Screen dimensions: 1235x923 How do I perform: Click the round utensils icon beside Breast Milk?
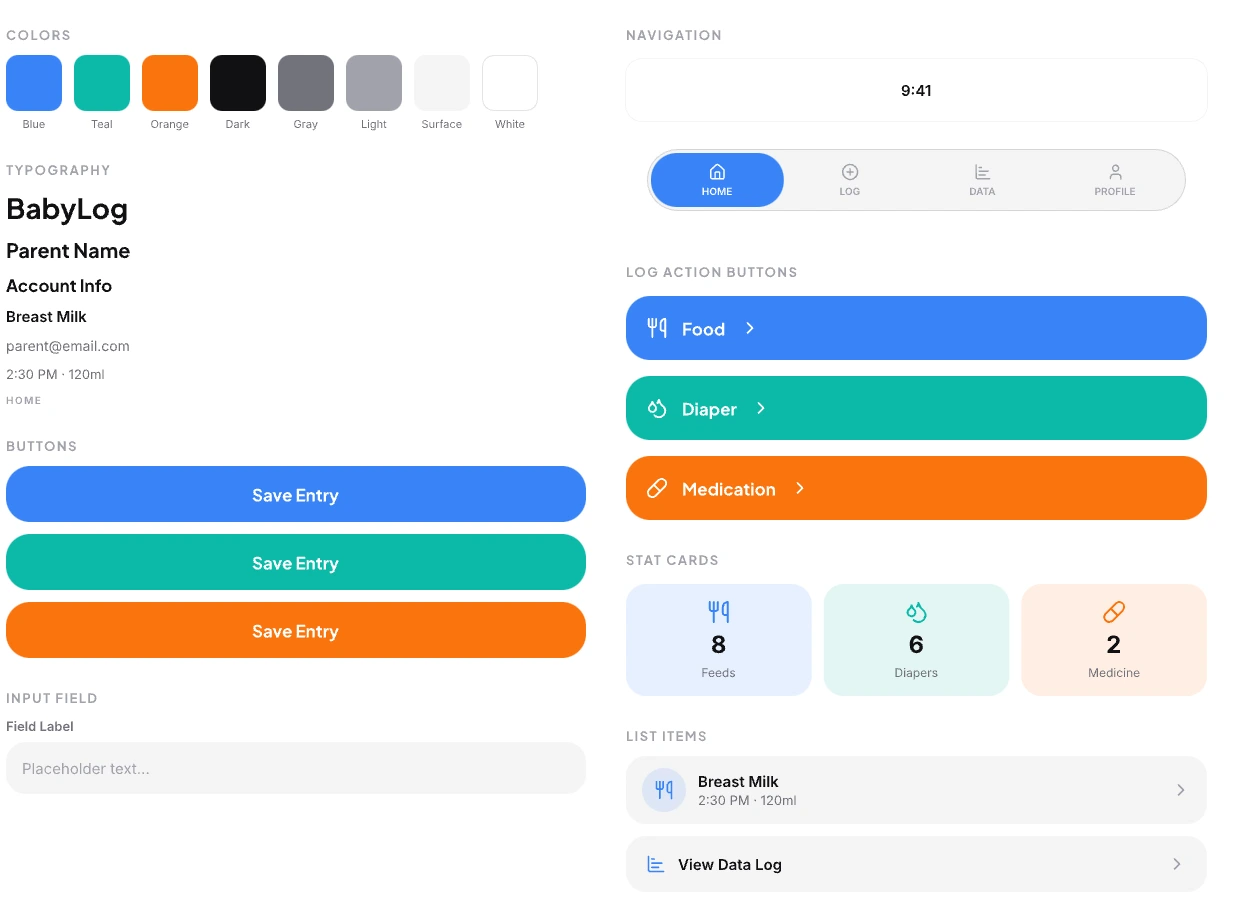coord(664,790)
